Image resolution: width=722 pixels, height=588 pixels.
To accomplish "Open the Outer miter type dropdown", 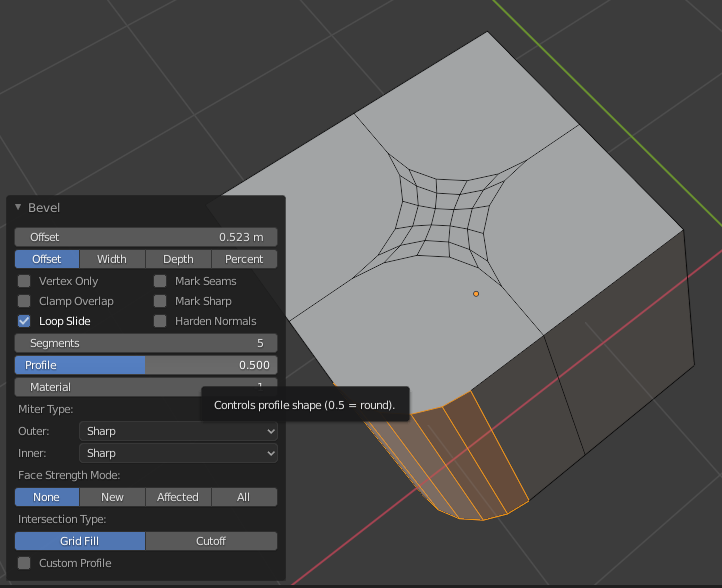I will pyautogui.click(x=178, y=431).
